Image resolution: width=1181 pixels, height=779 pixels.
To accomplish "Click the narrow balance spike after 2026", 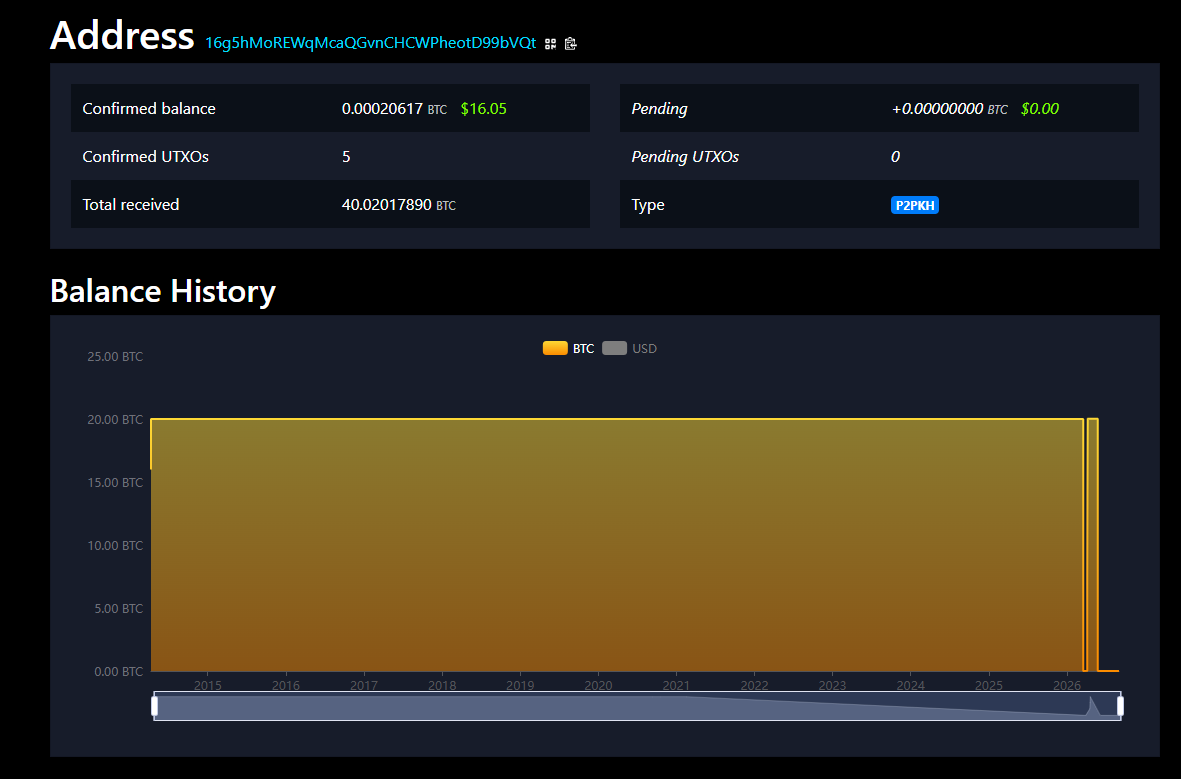I will (1093, 544).
